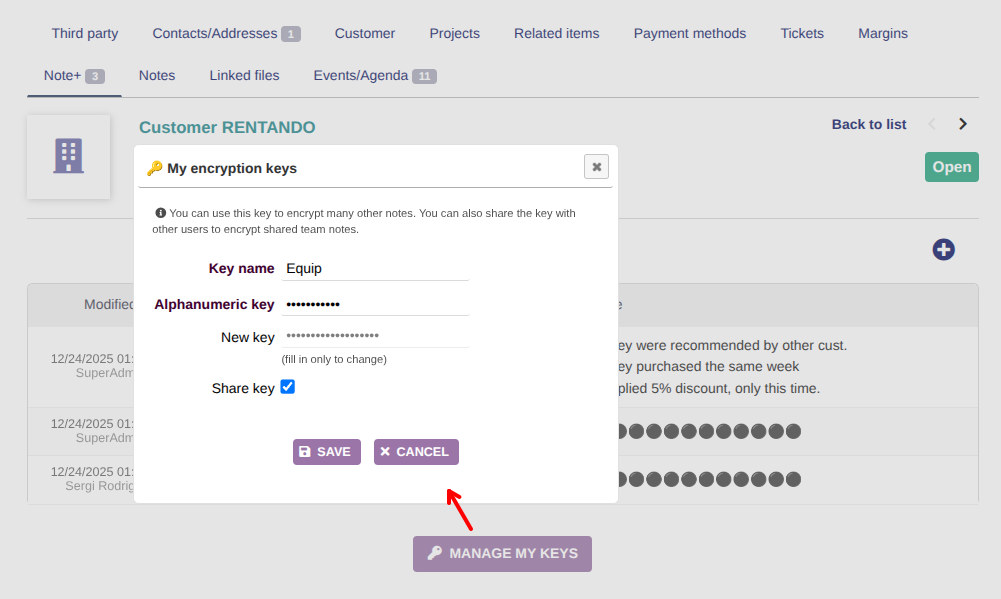Cancel the encryption key dialog

(416, 452)
